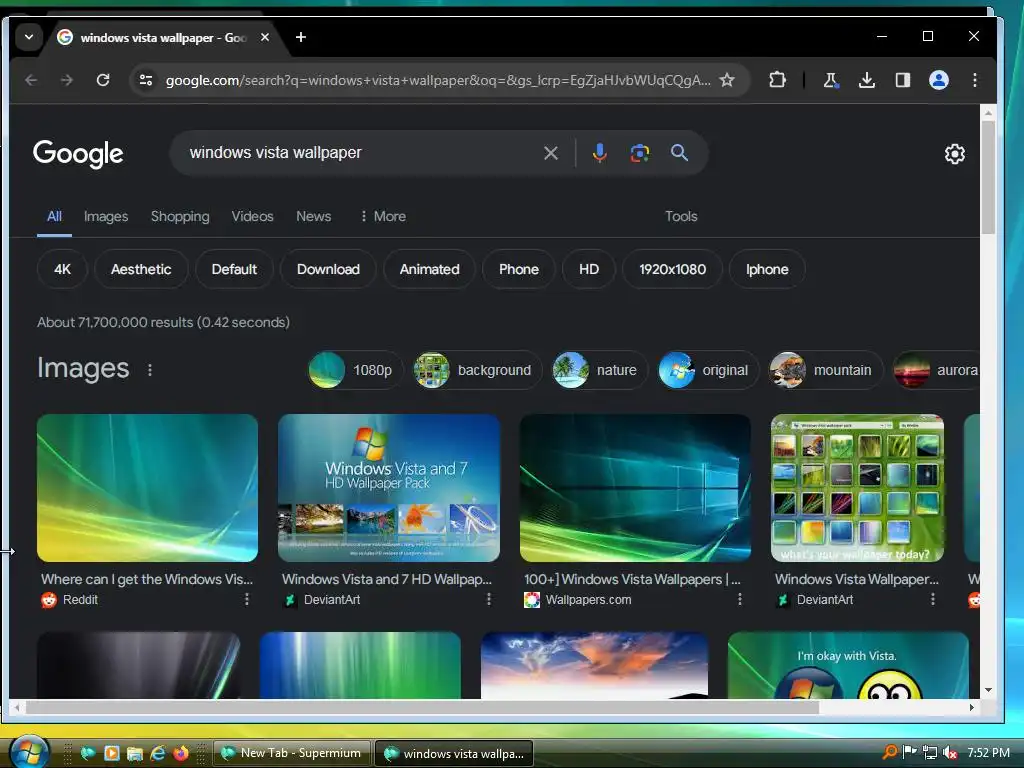
Task: Go forward to next page
Action: 67,80
